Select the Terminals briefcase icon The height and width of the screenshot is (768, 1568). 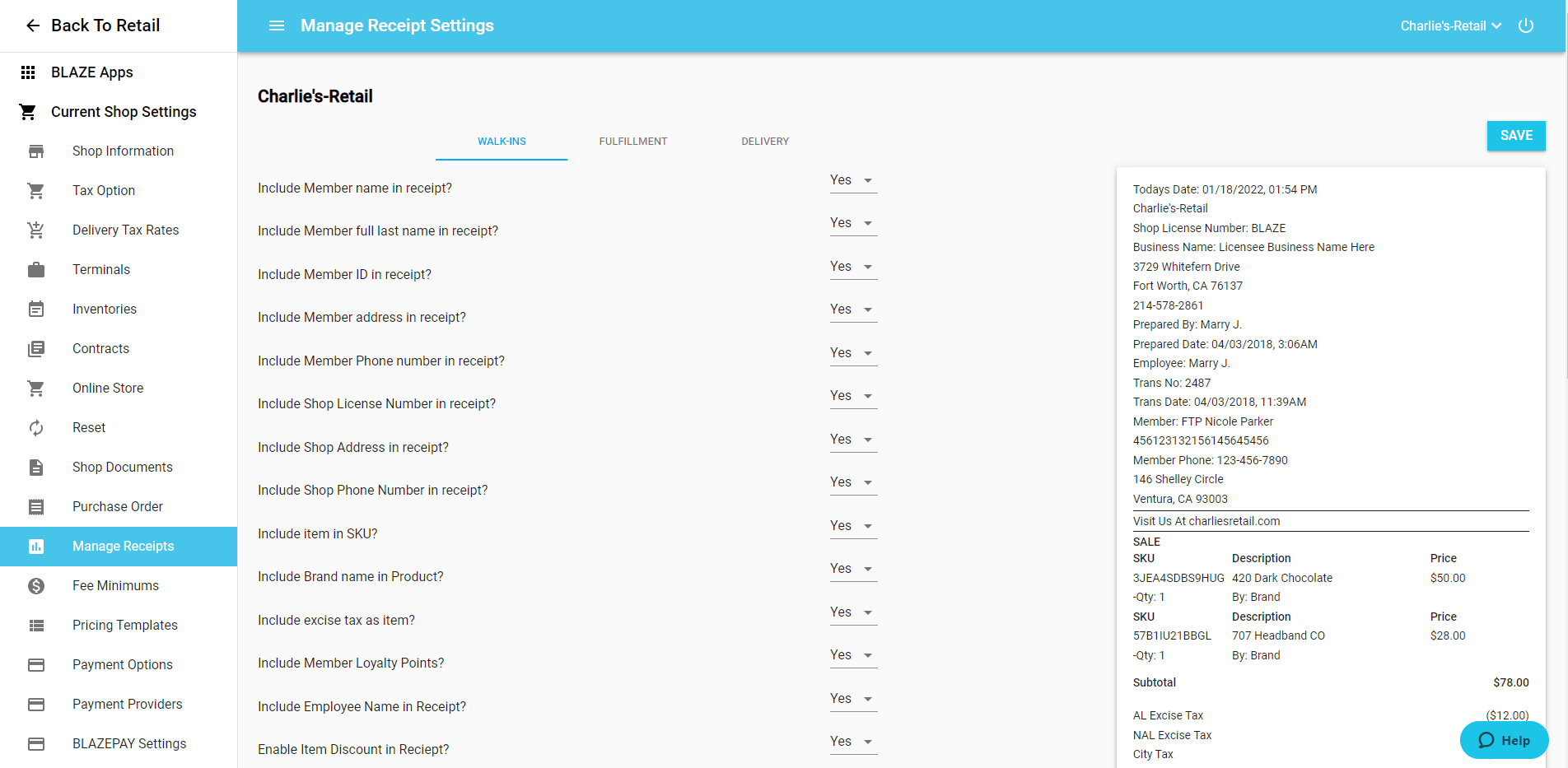click(35, 269)
